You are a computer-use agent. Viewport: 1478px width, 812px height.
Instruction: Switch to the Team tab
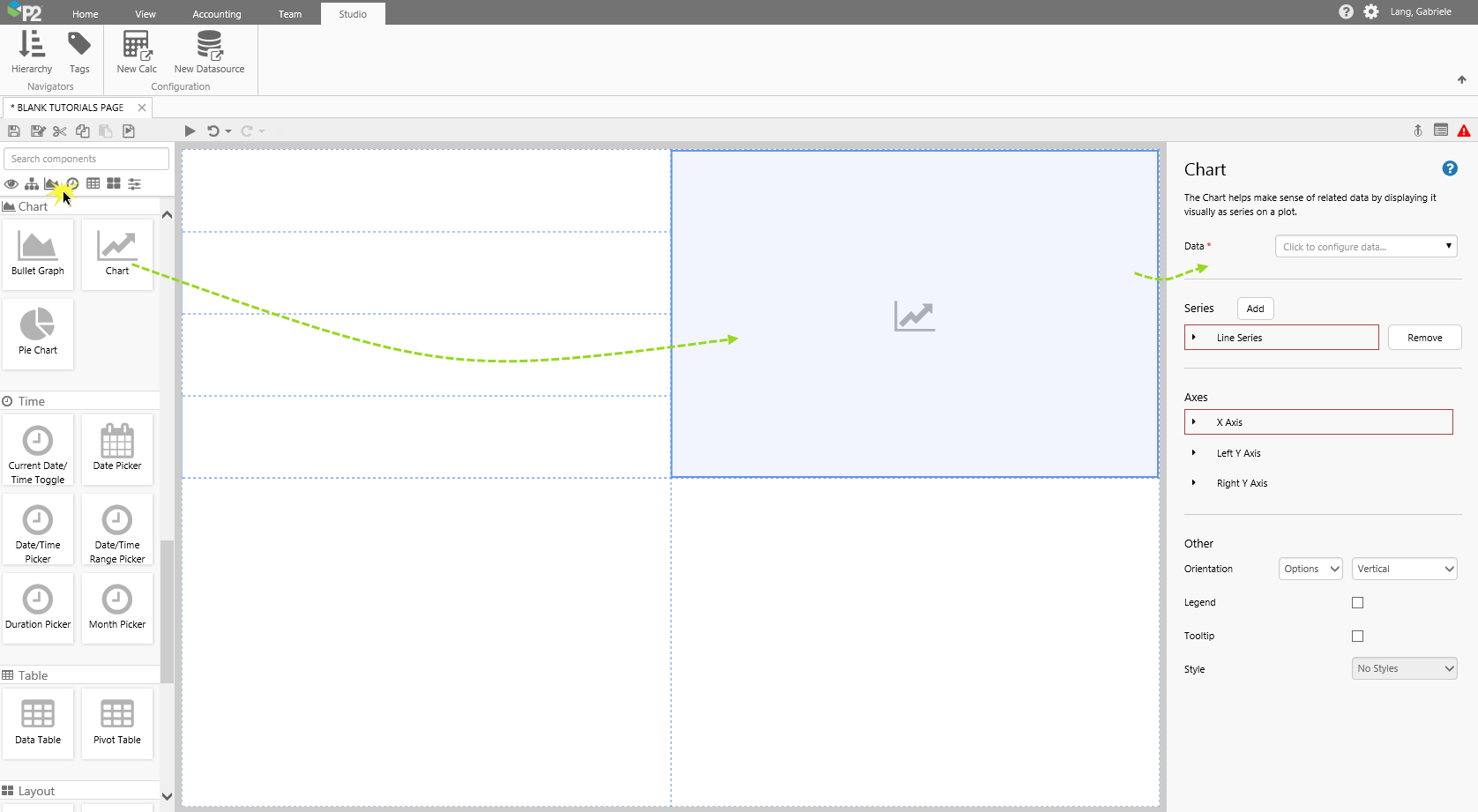(290, 14)
